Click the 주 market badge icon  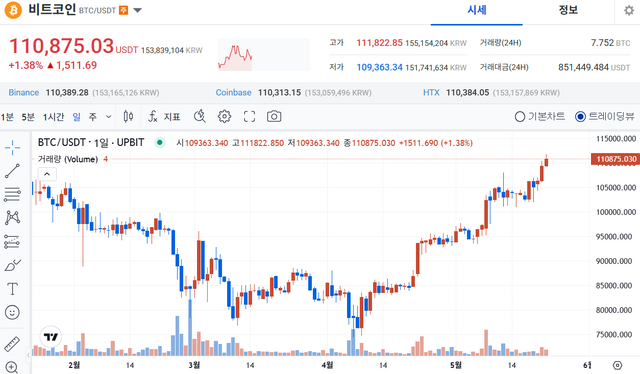[x=123, y=11]
